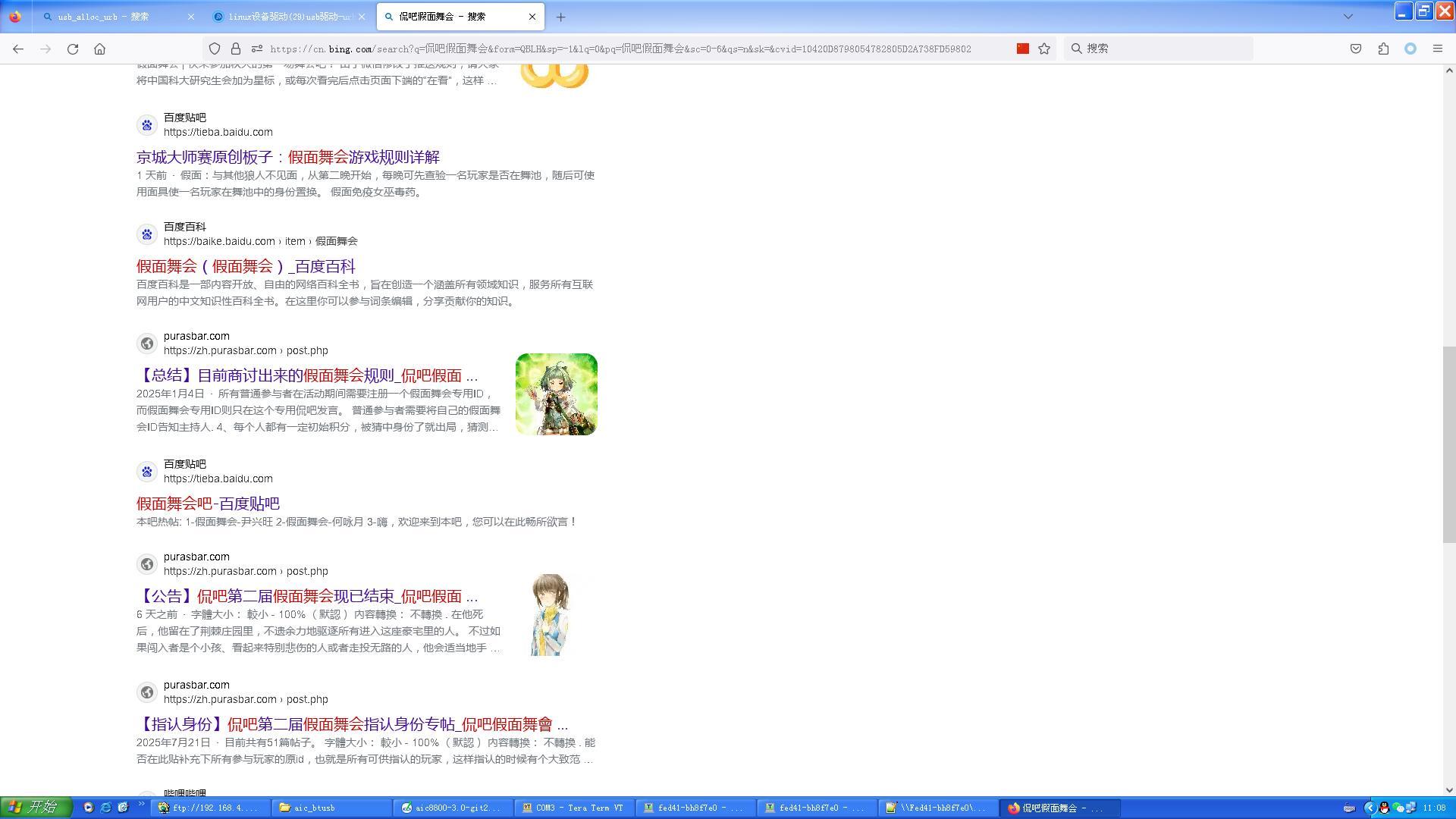Click the yellow rings thumbnail at top
The width and height of the screenshot is (1456, 819).
click(555, 76)
